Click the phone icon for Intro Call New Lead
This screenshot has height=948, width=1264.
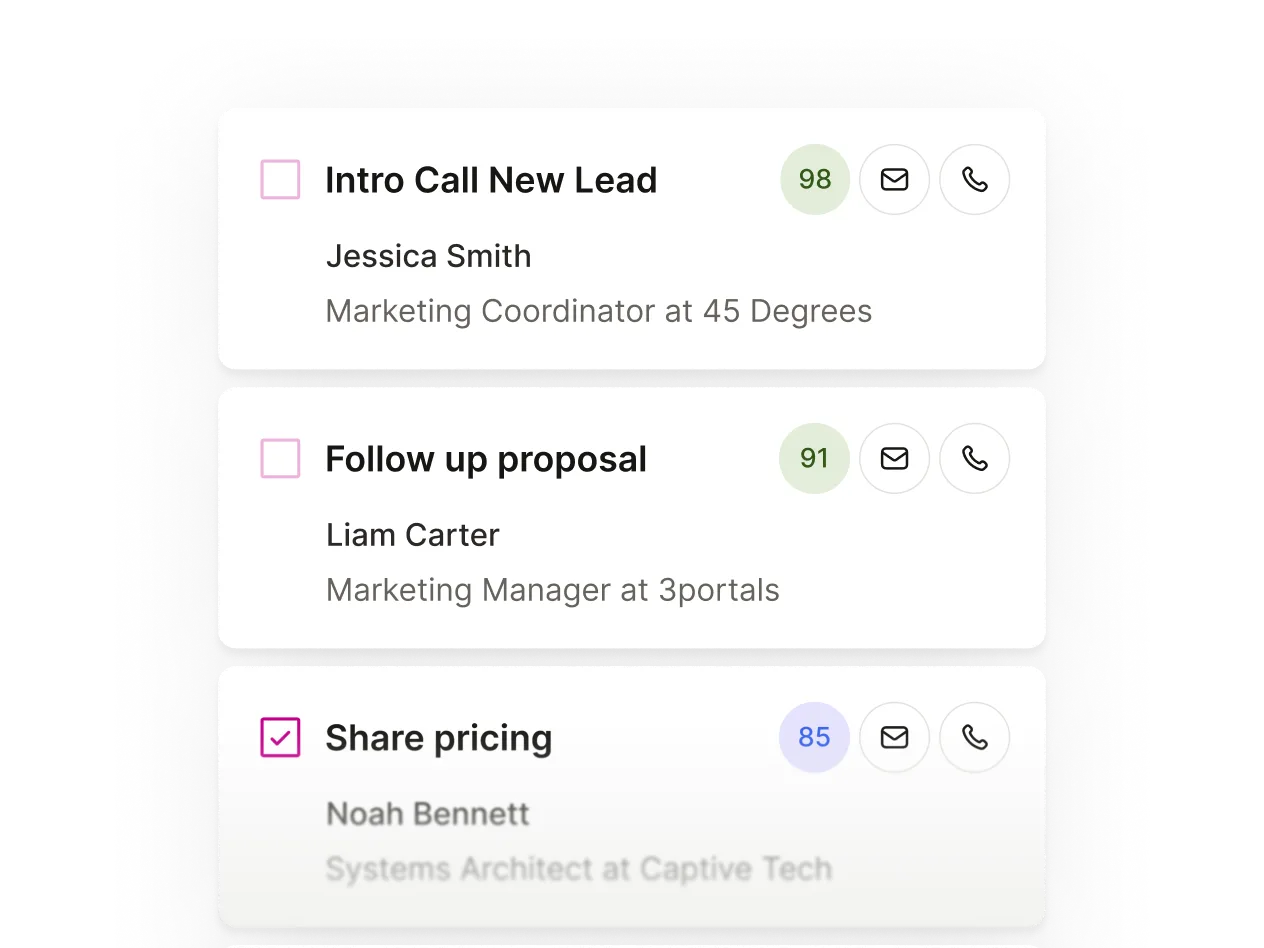(974, 179)
